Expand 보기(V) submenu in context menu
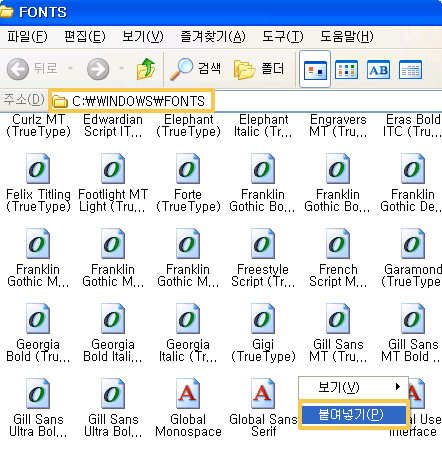The width and height of the screenshot is (442, 452). coord(353,387)
